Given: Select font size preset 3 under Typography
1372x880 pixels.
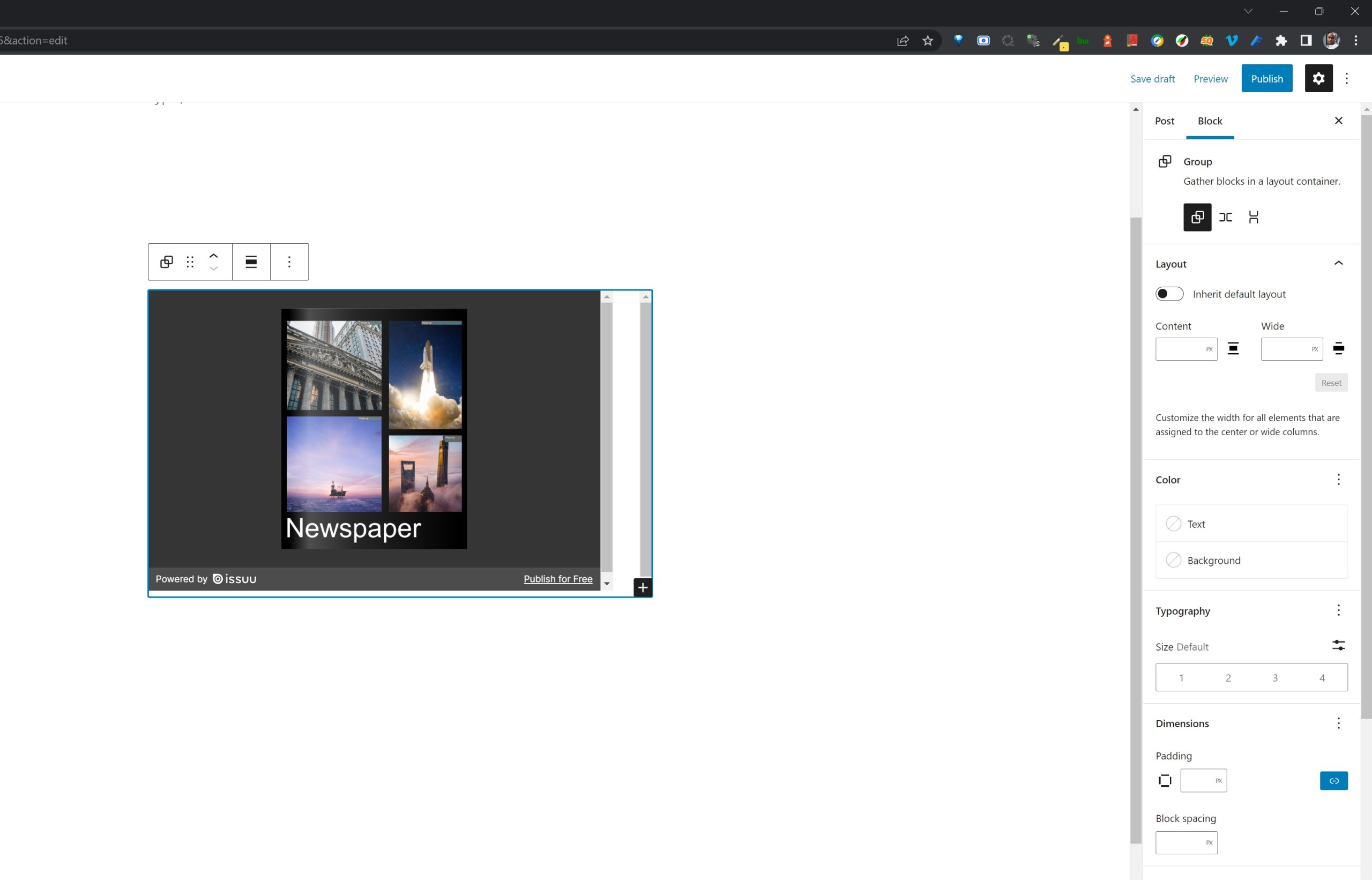Looking at the screenshot, I should pyautogui.click(x=1275, y=677).
